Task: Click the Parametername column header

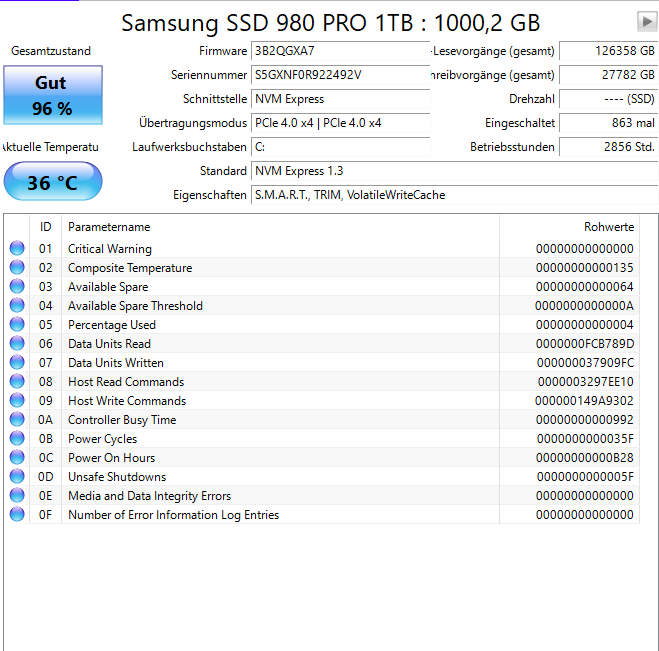Action: tap(280, 227)
